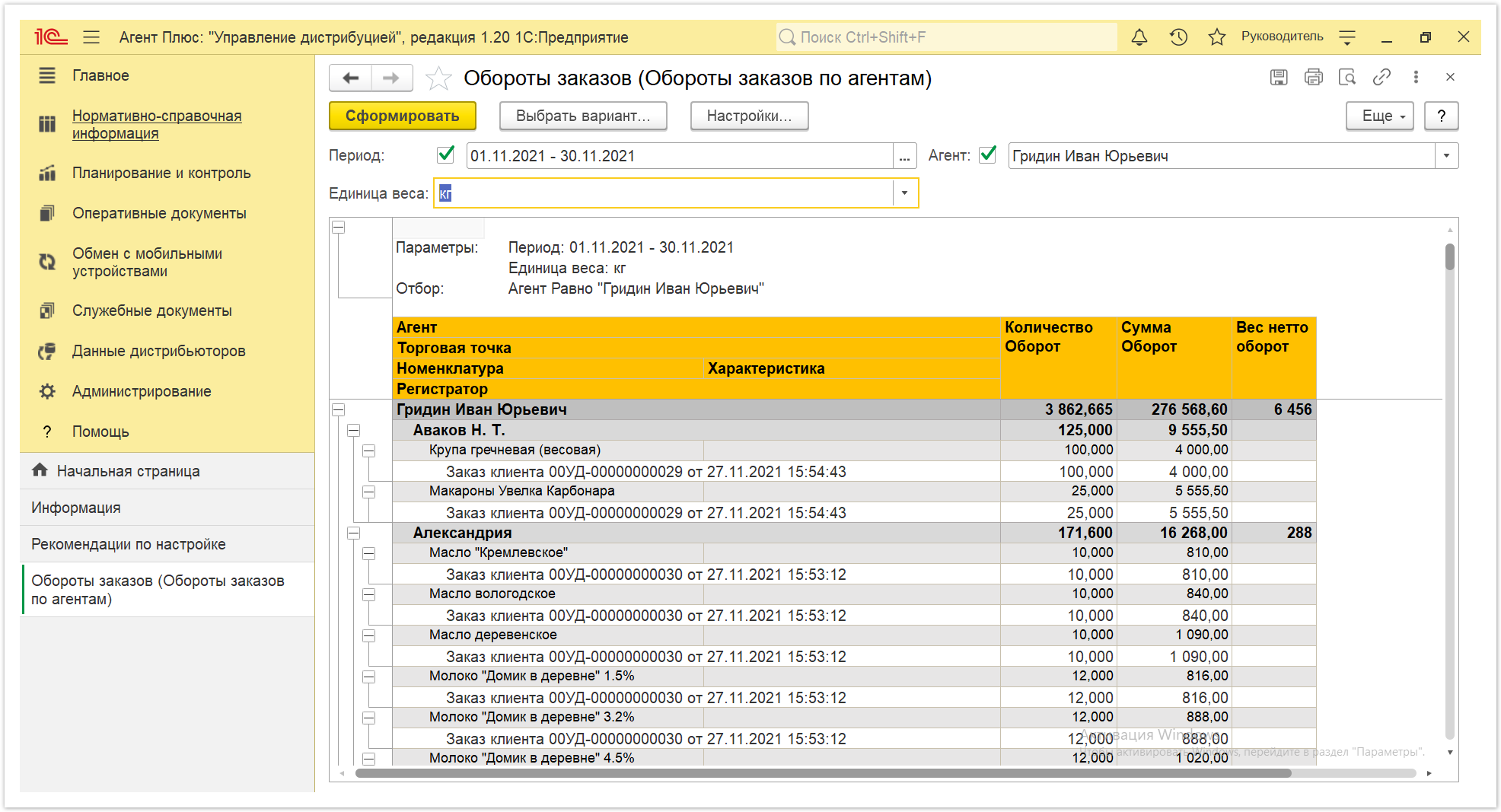This screenshot has width=1501, height=812.
Task: Click Планирование и контроль chart icon
Action: click(x=47, y=173)
